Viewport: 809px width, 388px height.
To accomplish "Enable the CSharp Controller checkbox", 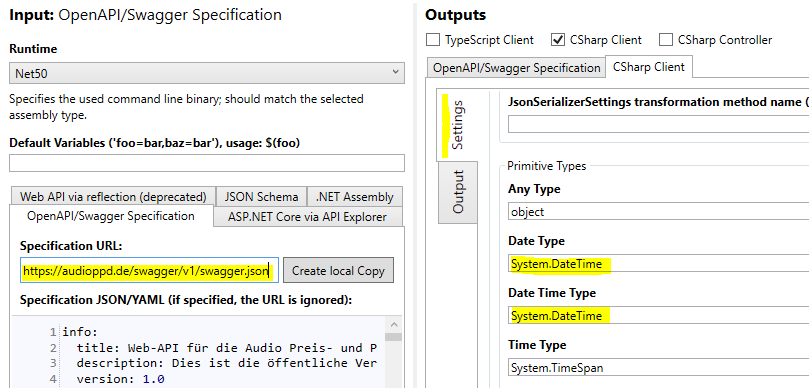I will [x=666, y=40].
